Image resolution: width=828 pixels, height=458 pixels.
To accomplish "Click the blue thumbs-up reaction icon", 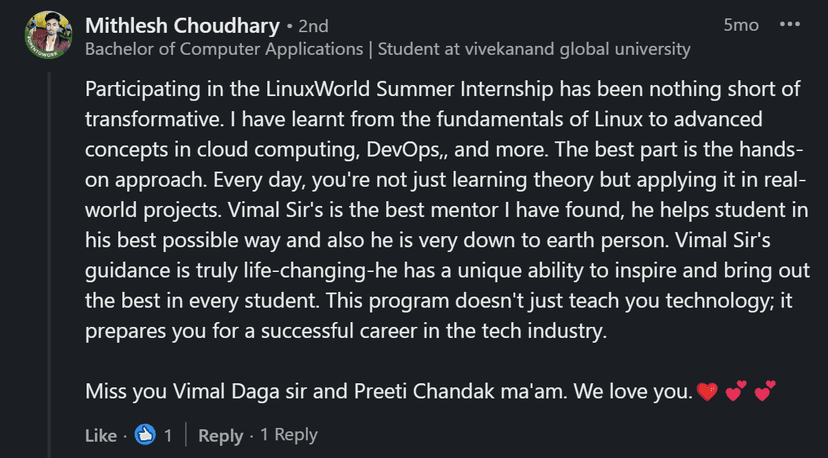I will pos(145,435).
